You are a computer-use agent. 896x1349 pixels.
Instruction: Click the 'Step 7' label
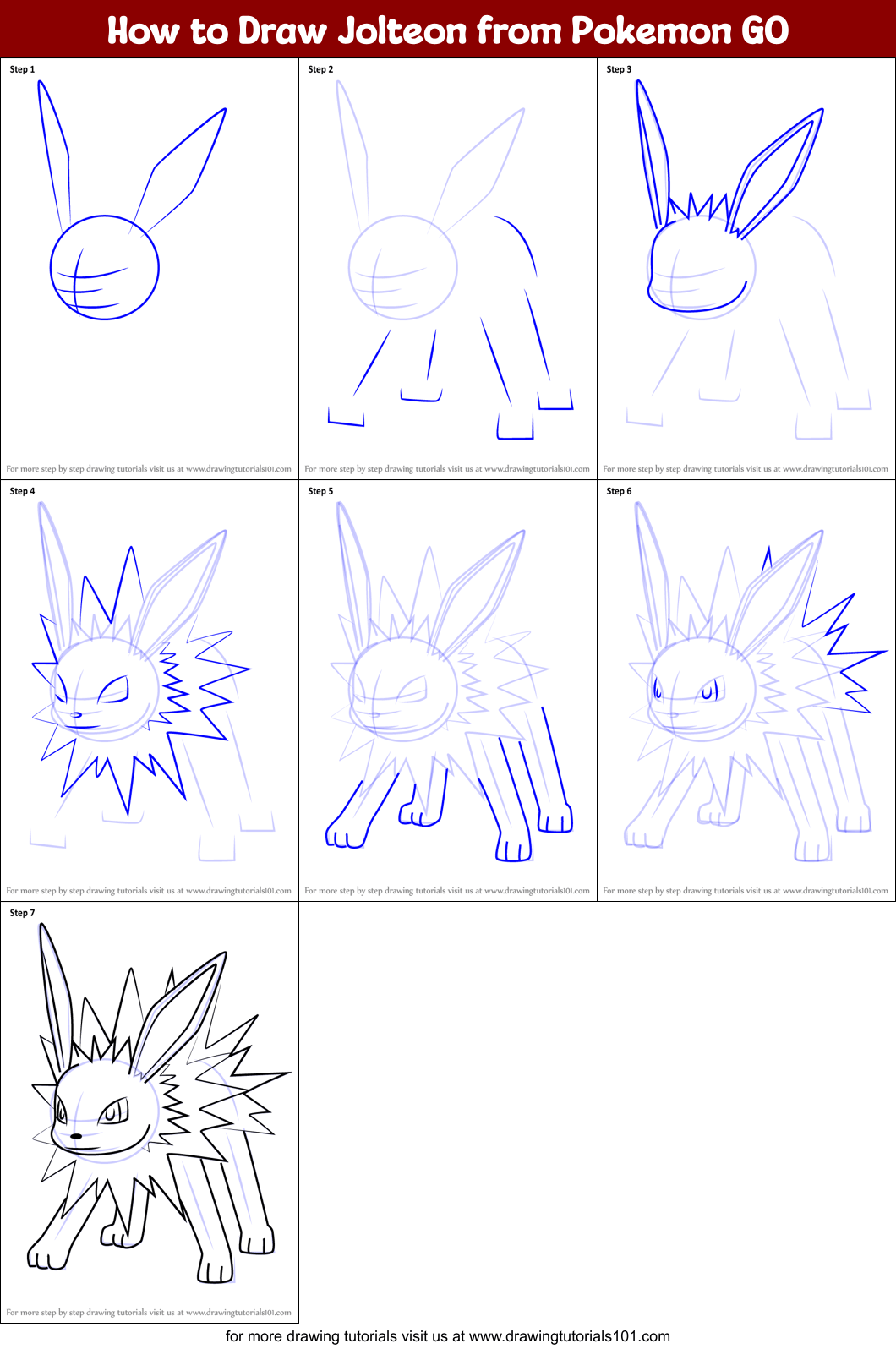point(23,913)
